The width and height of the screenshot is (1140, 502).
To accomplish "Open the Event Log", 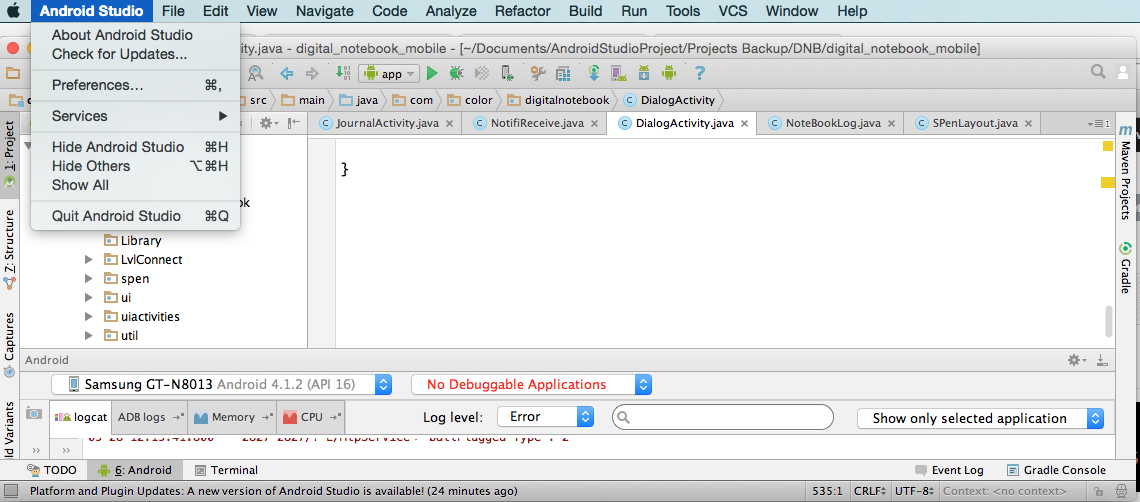I will tap(949, 470).
